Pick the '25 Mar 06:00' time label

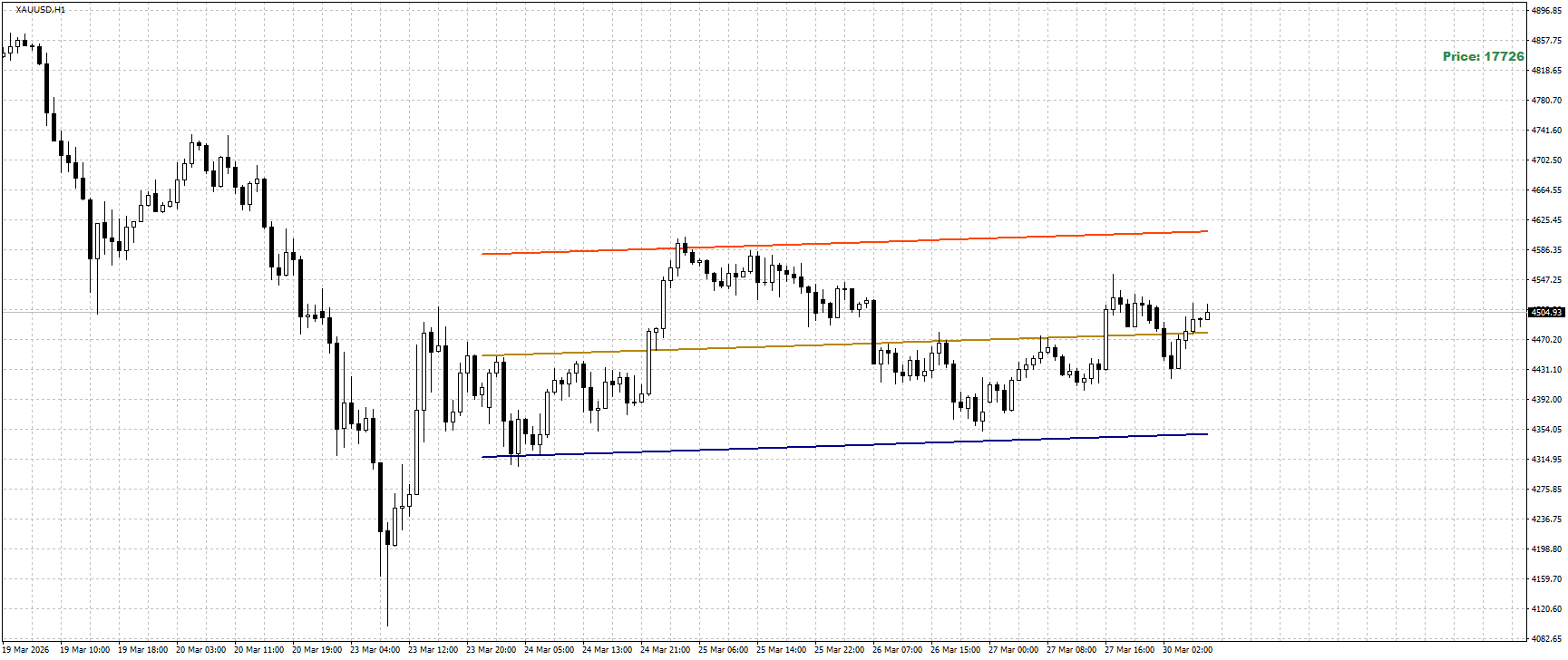pyautogui.click(x=723, y=650)
